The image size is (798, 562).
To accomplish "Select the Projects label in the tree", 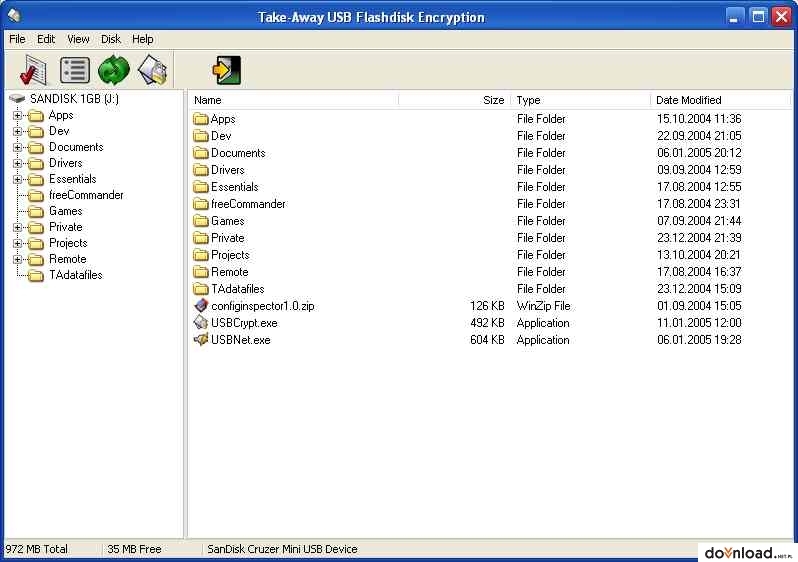I will pos(68,243).
